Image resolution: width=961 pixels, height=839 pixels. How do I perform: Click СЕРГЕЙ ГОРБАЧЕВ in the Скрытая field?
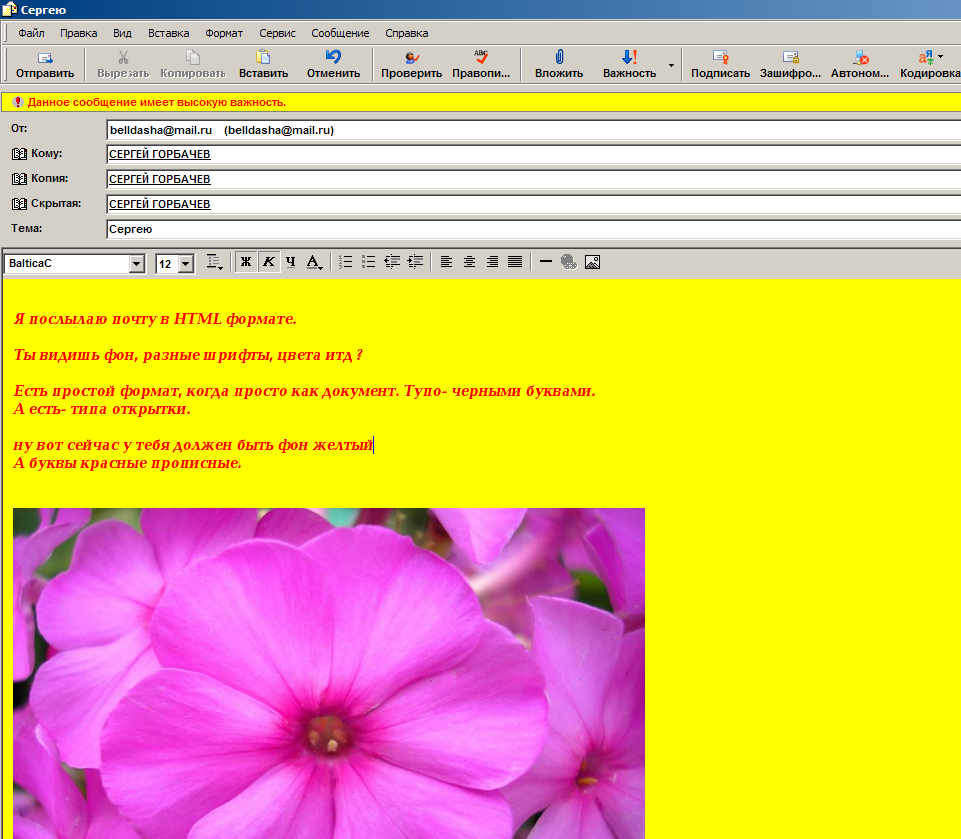pyautogui.click(x=159, y=204)
